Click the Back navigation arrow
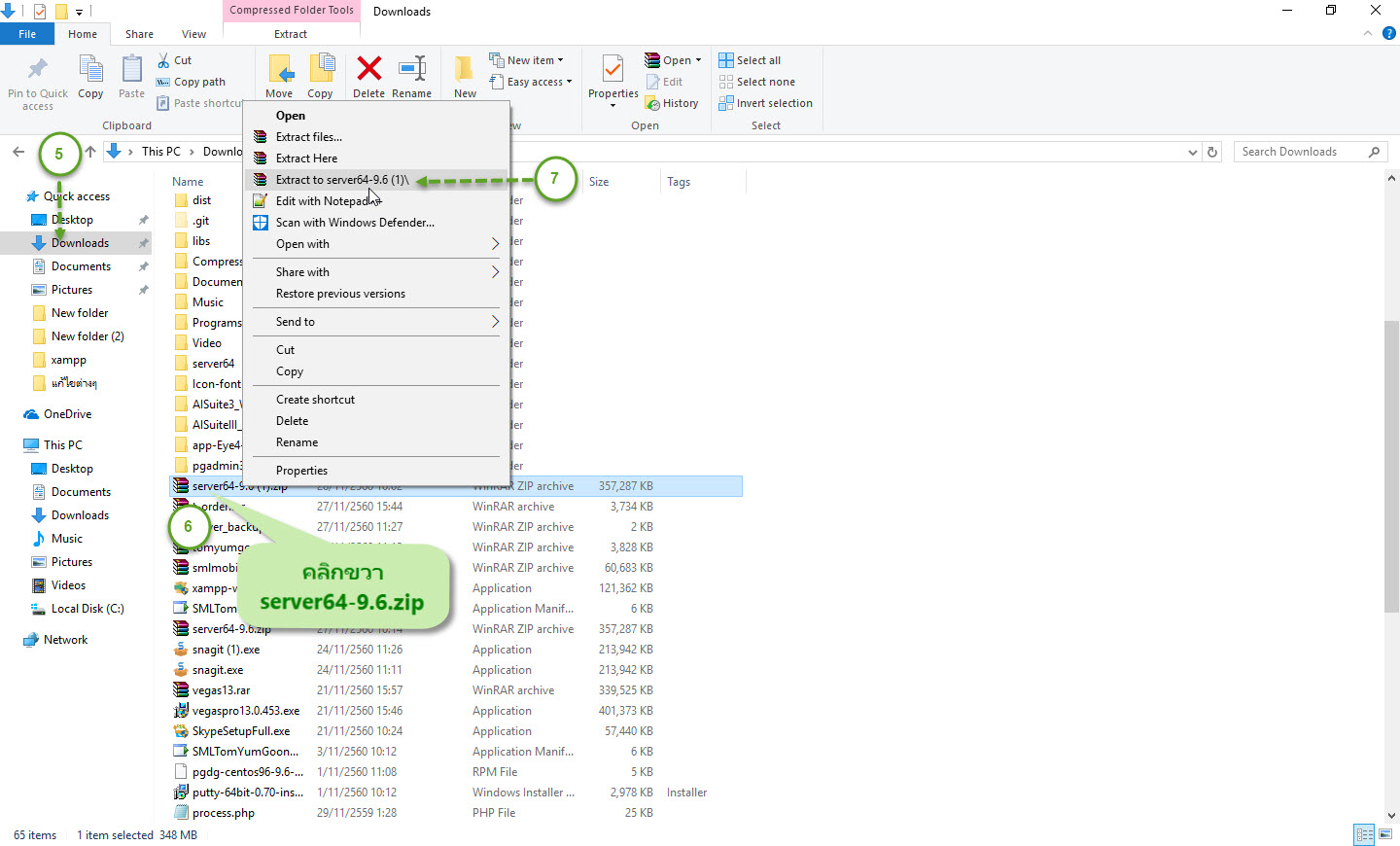The height and width of the screenshot is (846, 1400). pos(17,152)
